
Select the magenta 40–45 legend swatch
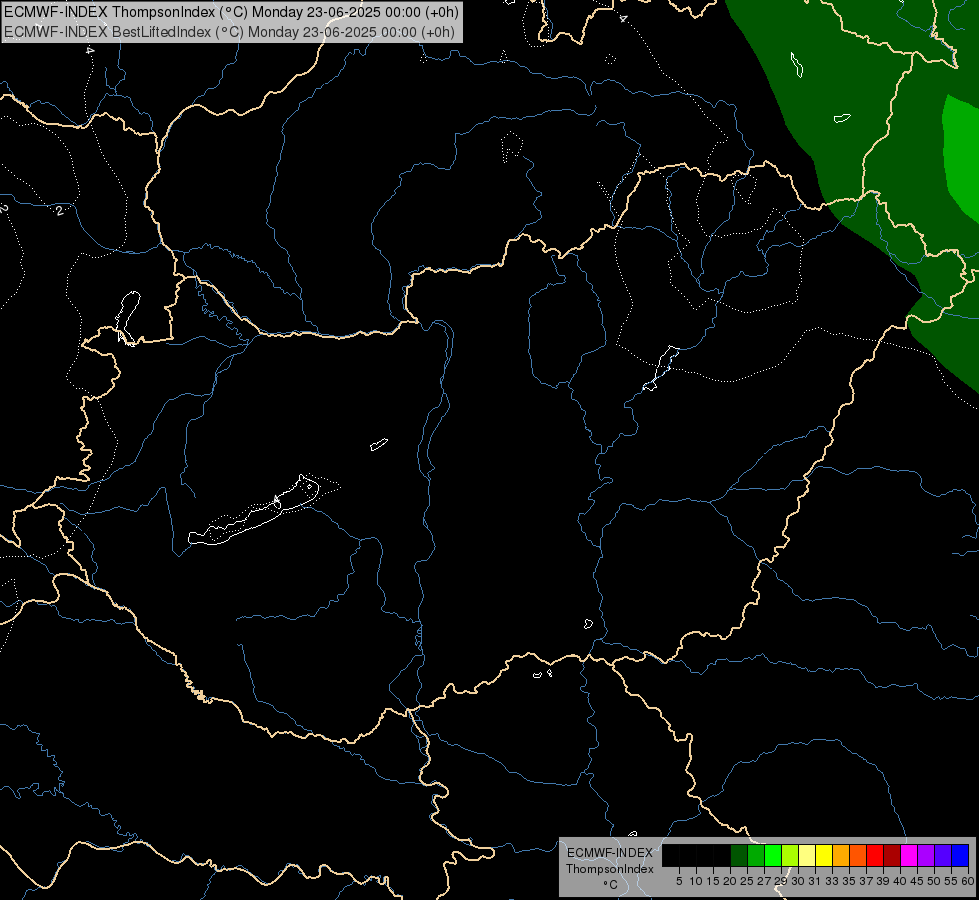pyautogui.click(x=909, y=855)
